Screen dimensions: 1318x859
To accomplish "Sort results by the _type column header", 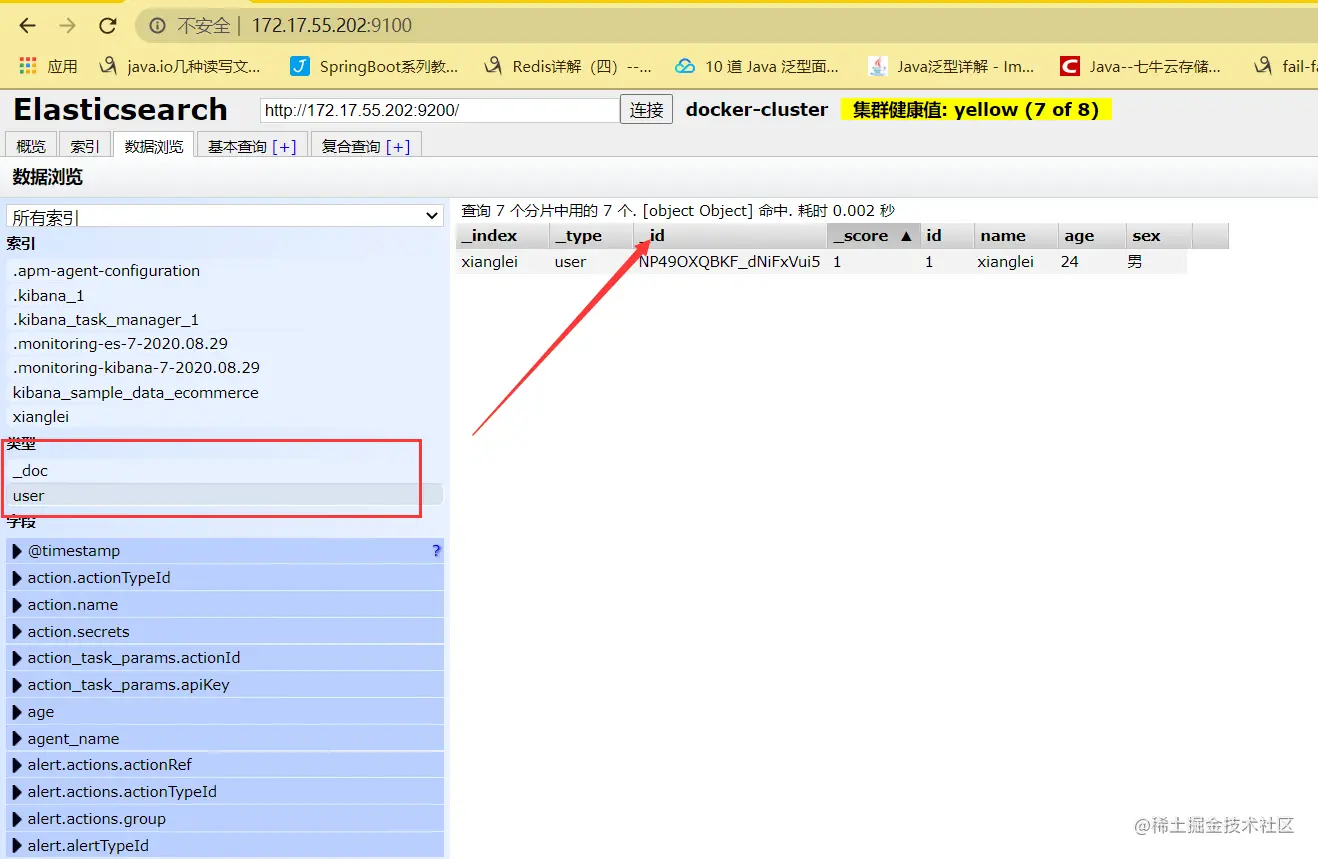I will [x=591, y=236].
